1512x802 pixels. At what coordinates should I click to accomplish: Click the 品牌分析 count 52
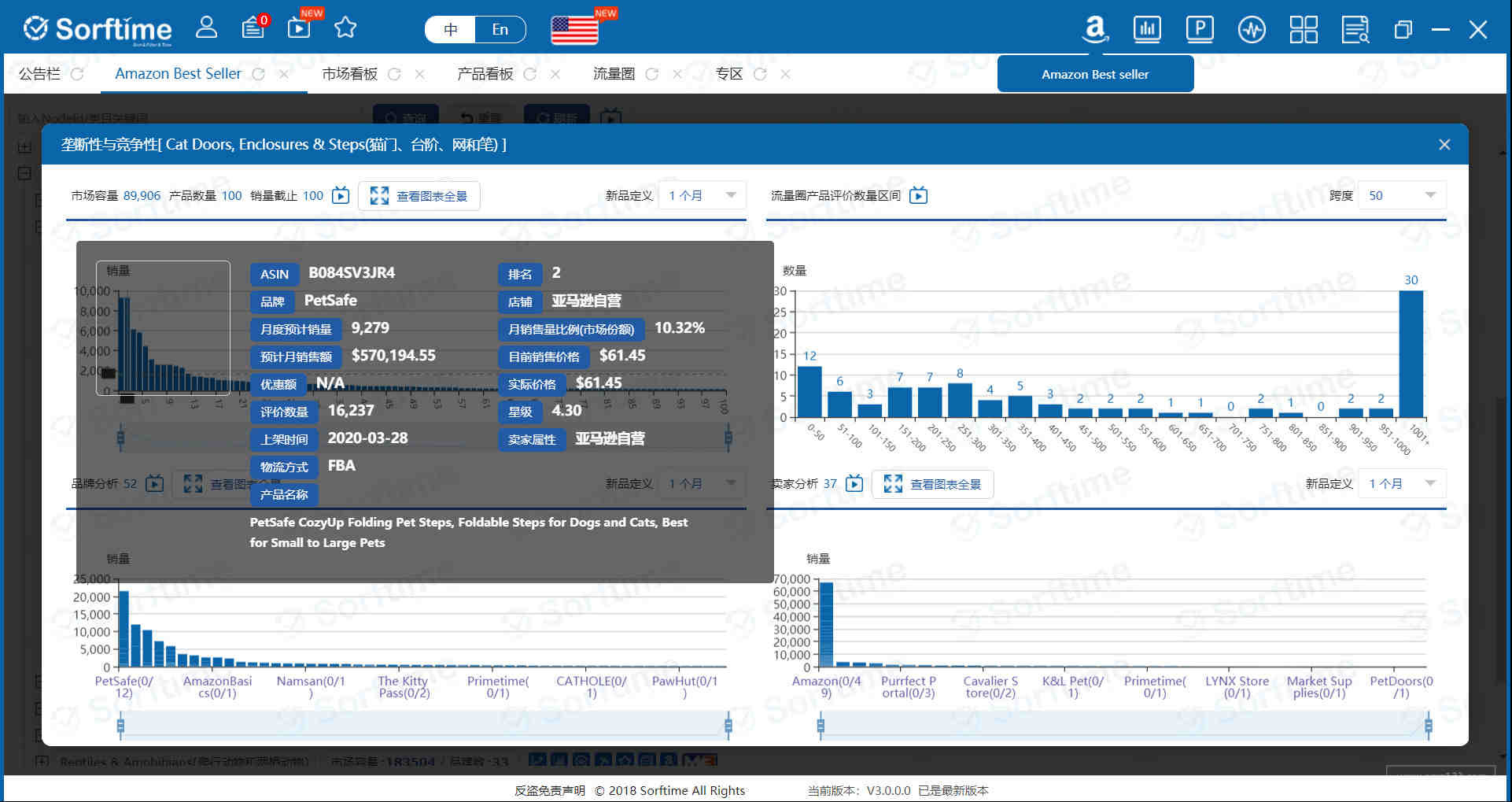pos(130,483)
